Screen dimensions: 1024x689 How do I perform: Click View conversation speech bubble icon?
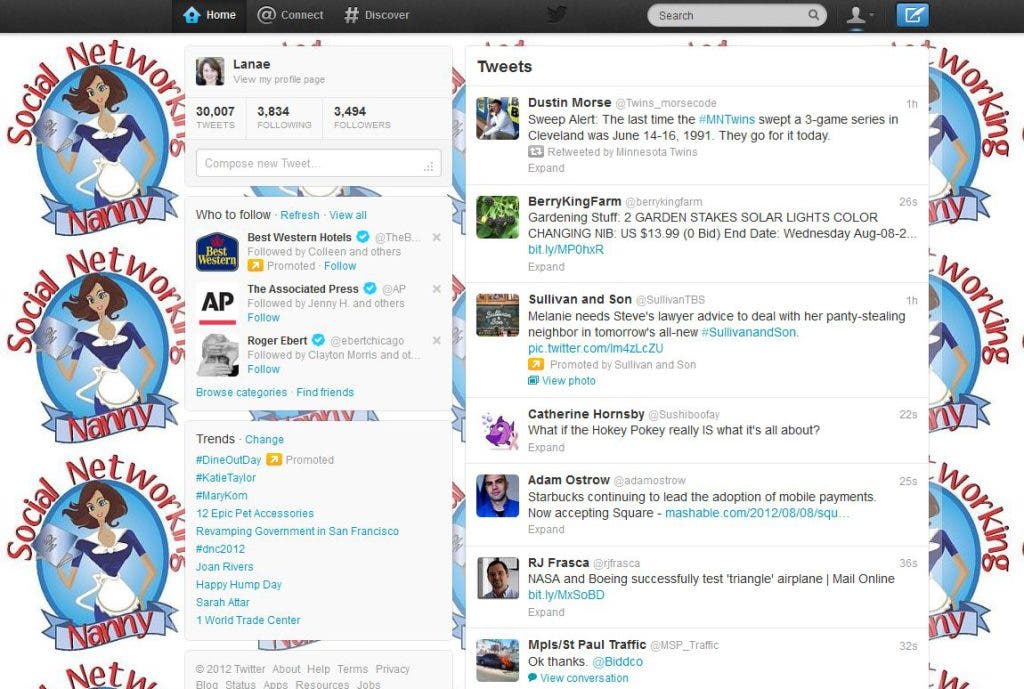point(532,678)
